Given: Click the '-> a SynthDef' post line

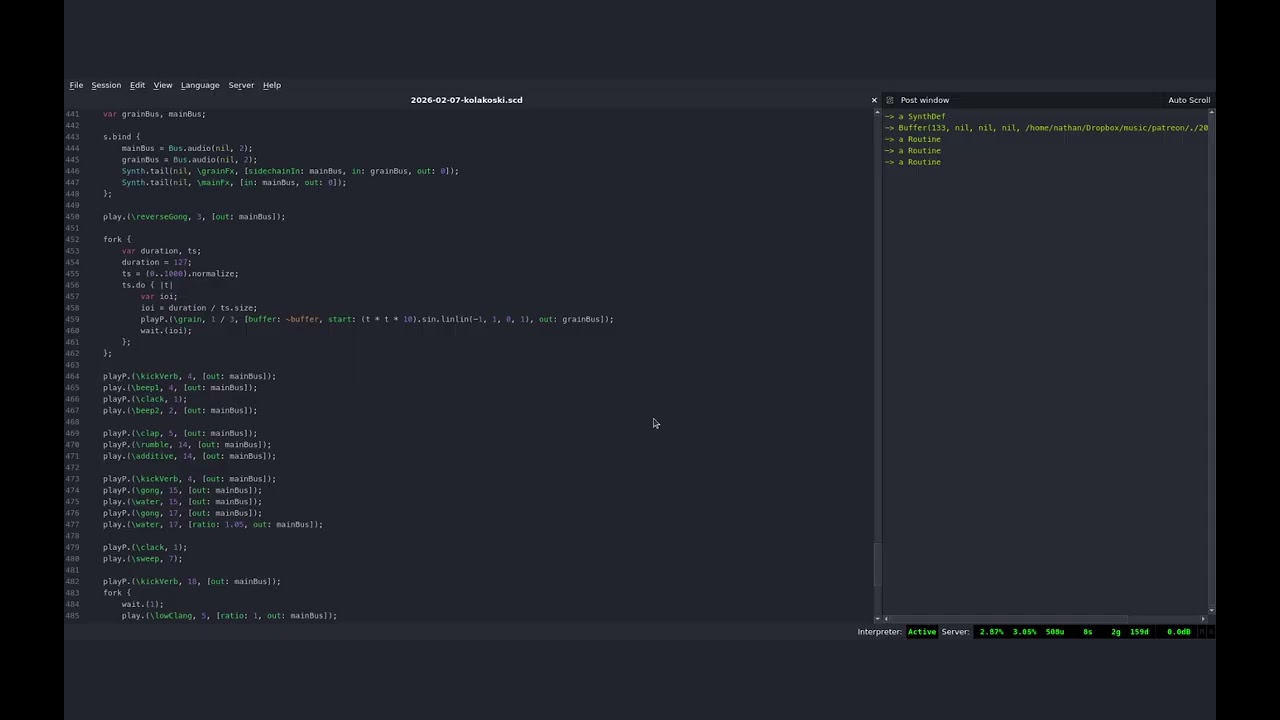Looking at the screenshot, I should pos(915,117).
